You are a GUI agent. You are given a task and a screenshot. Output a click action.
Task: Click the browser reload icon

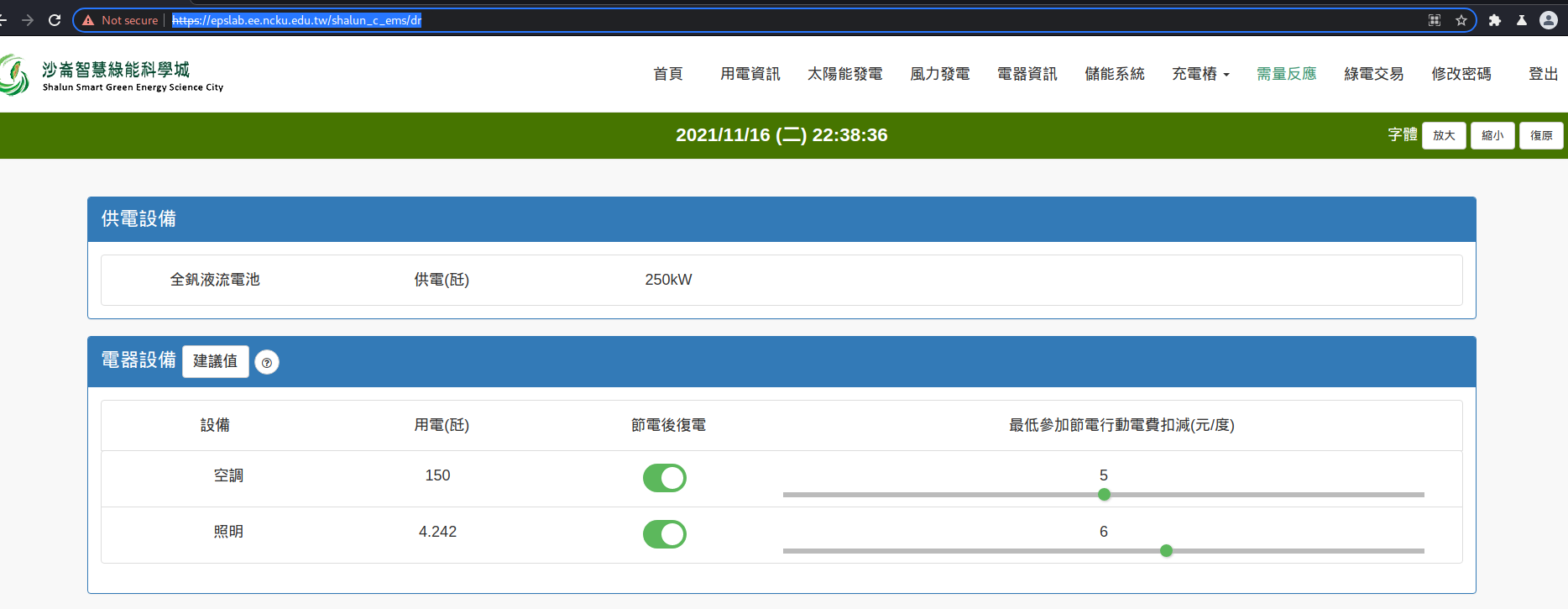[x=55, y=20]
